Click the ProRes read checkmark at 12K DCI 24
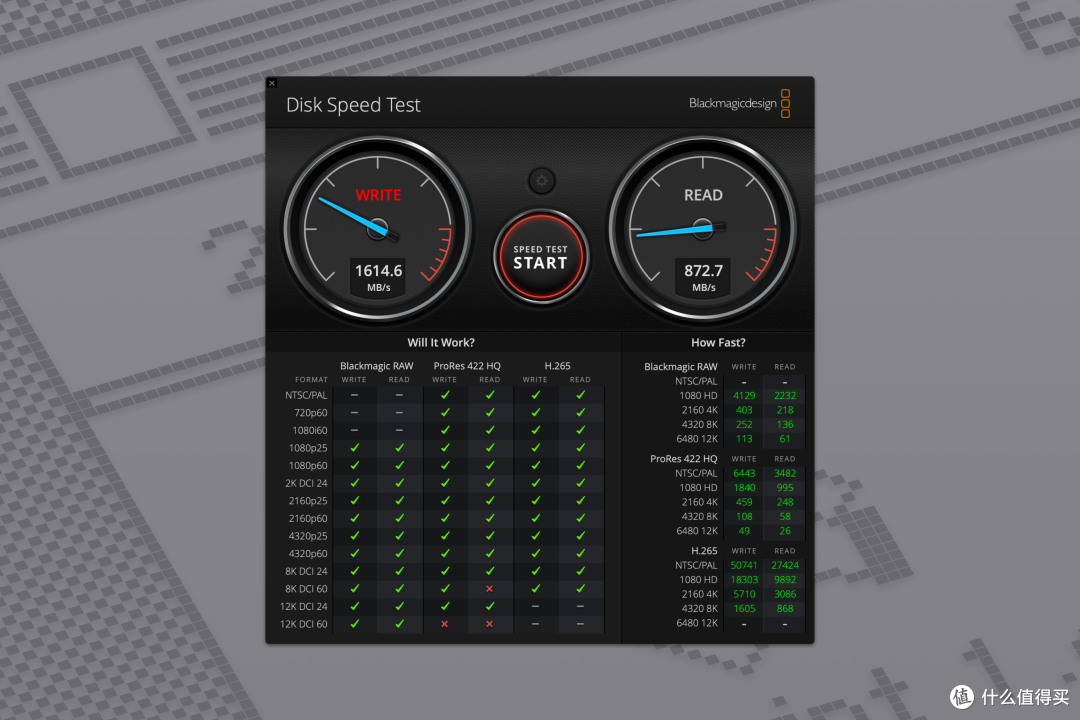Image resolution: width=1080 pixels, height=720 pixels. (490, 606)
